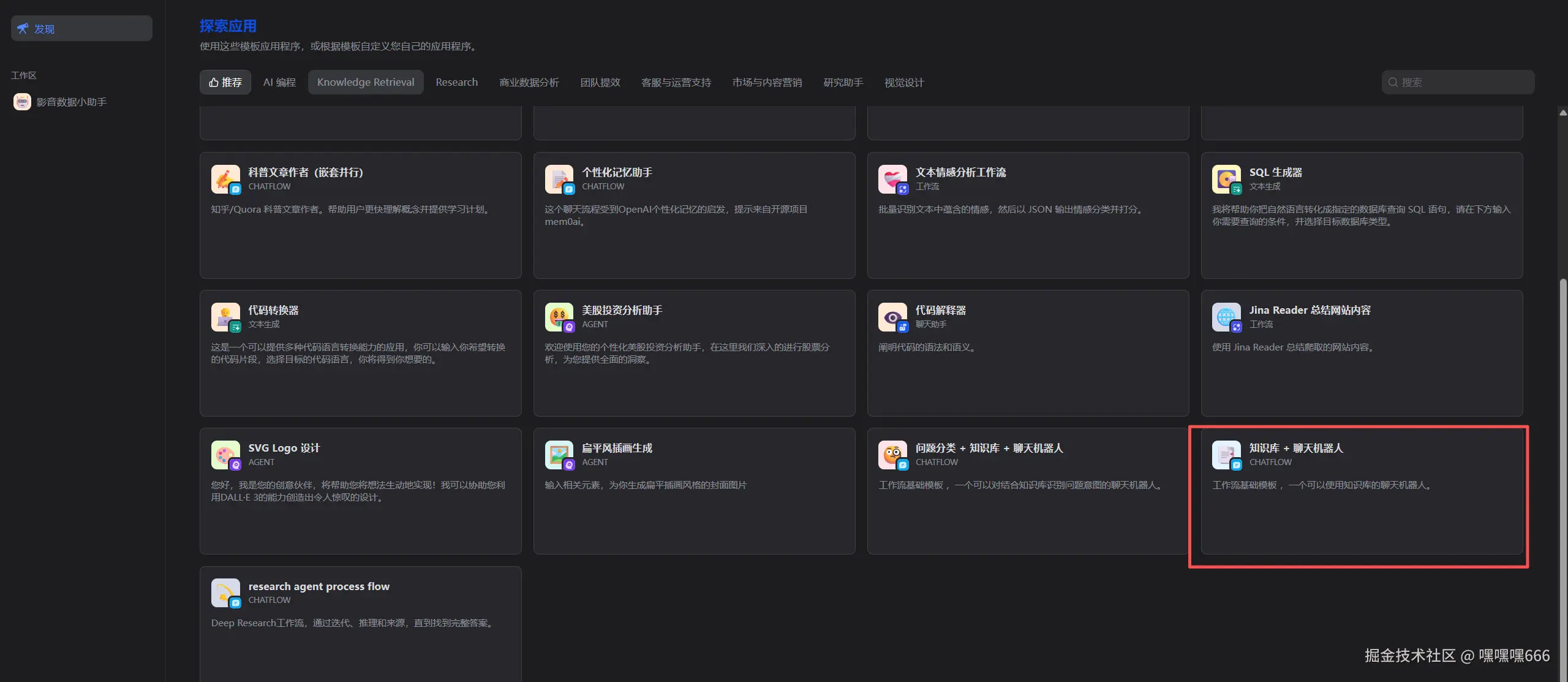Click the 知识库 + 聊天机器人 document icon
Image resolution: width=1568 pixels, height=682 pixels.
(x=1226, y=455)
